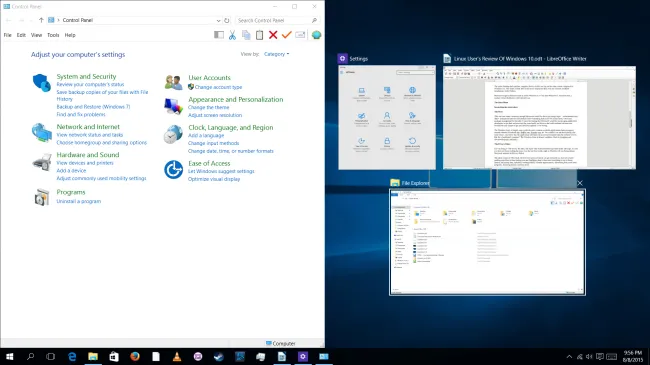Viewport: 650px width, 365px height.
Task: Open the File menu in Control Panel
Action: click(7, 35)
